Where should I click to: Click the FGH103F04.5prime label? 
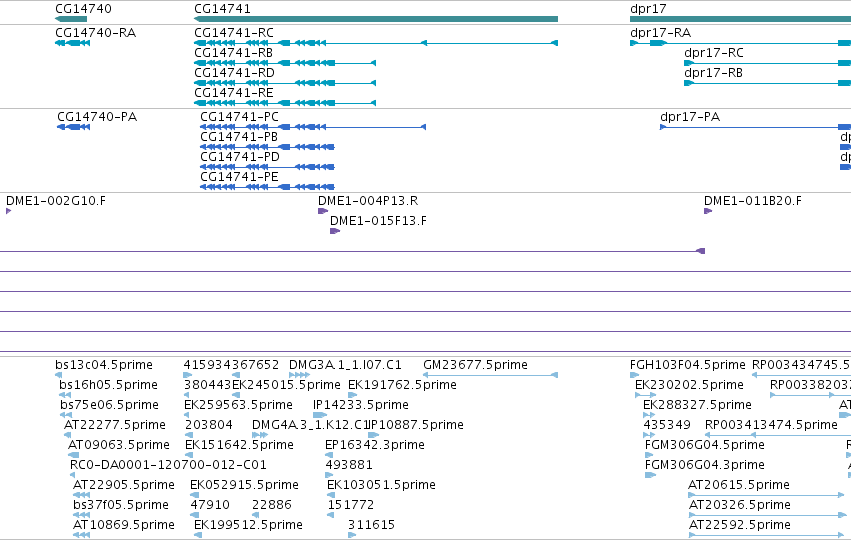pyautogui.click(x=688, y=365)
